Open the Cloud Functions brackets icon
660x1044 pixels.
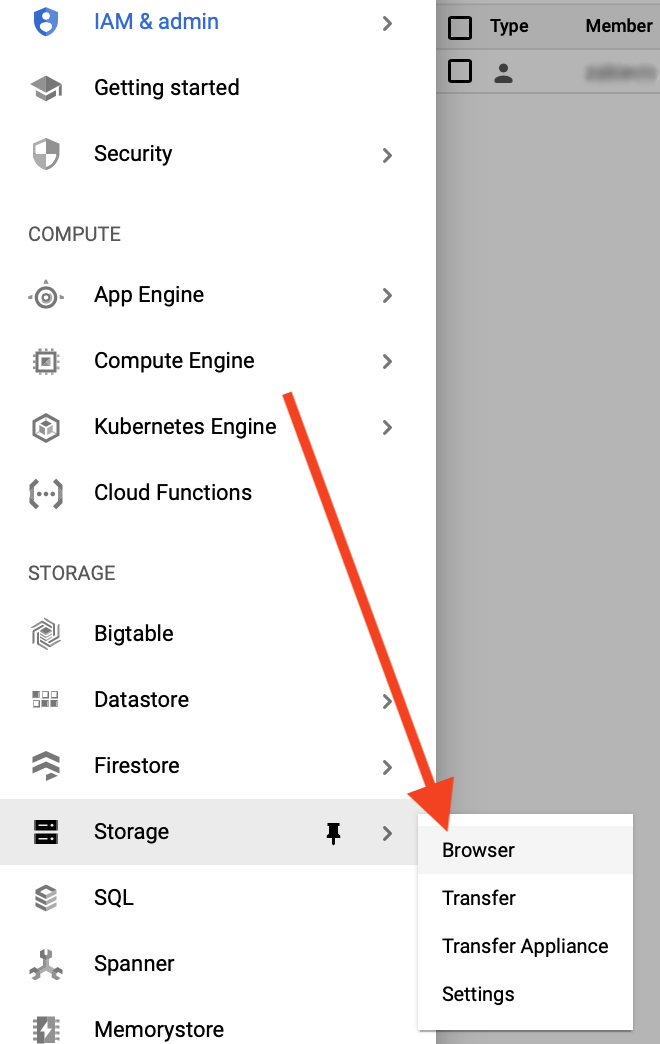[46, 493]
